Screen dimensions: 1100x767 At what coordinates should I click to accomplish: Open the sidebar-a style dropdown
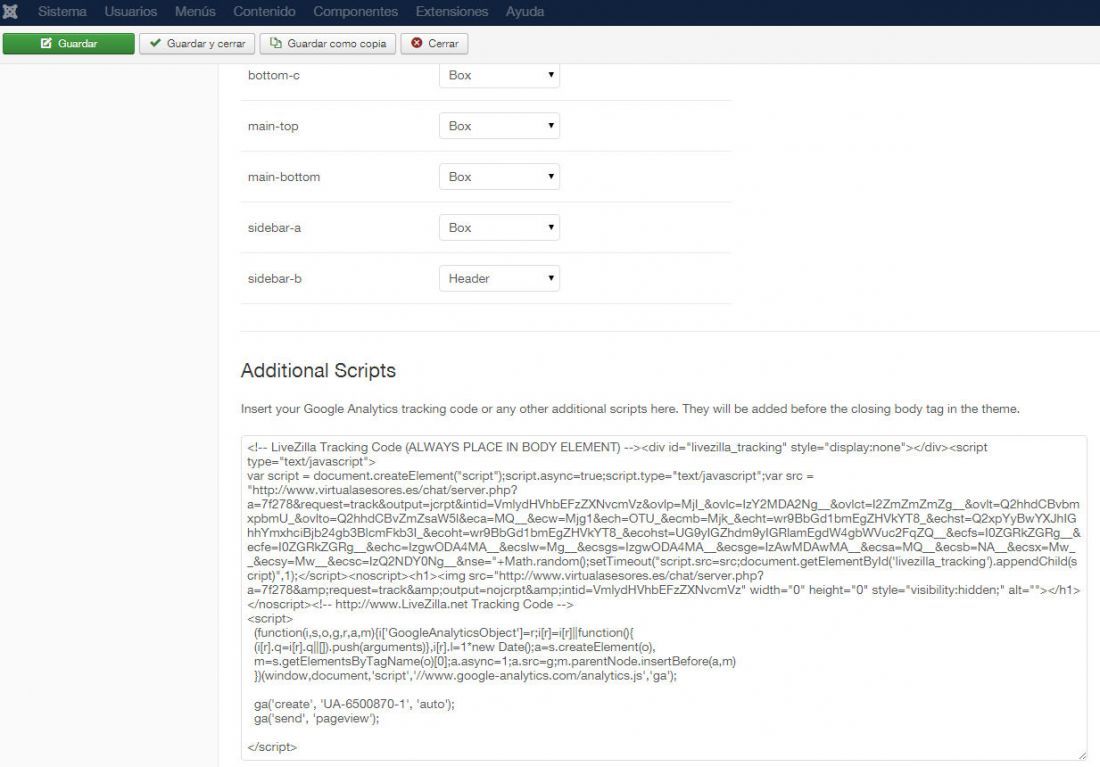point(499,227)
